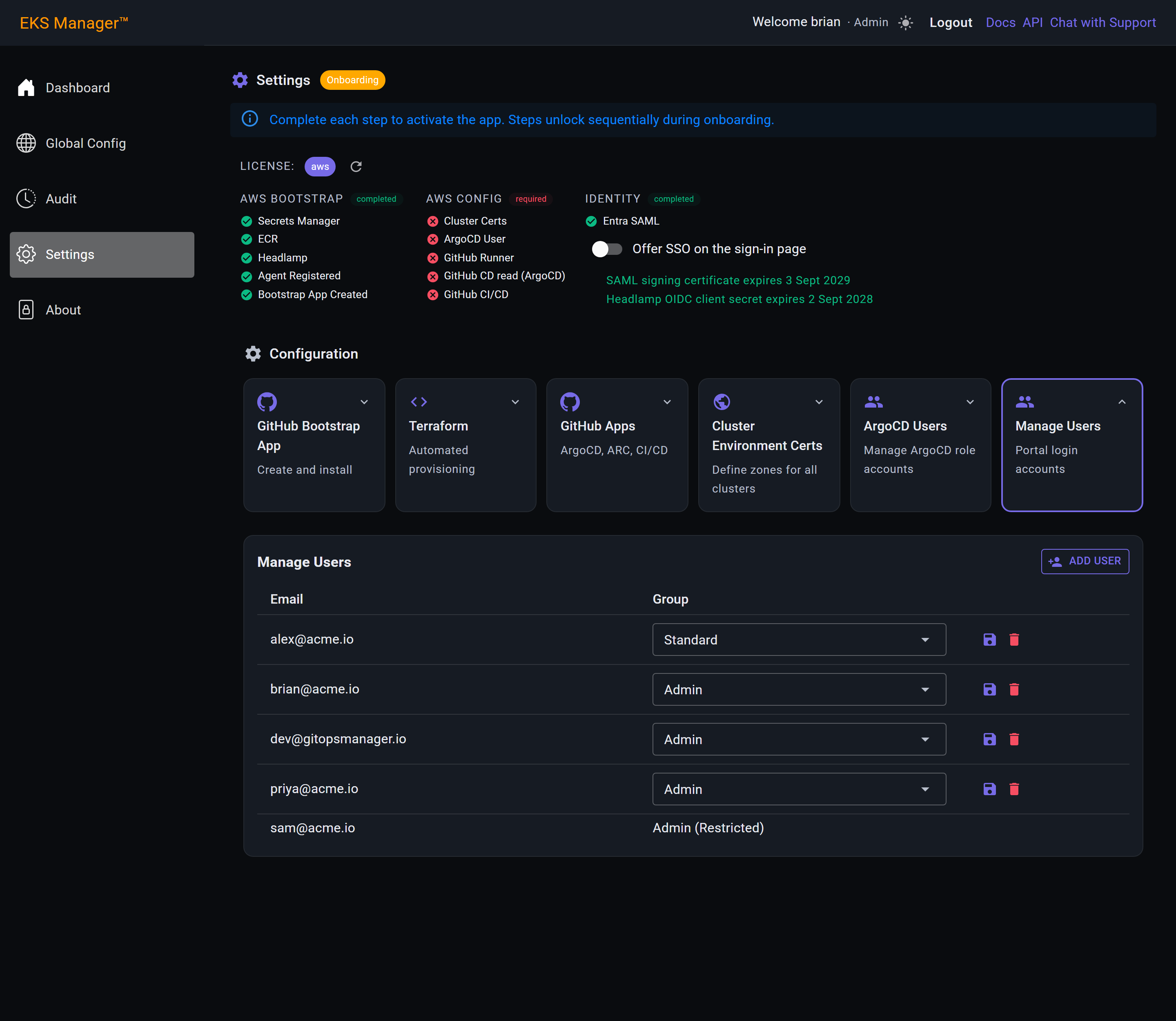
Task: Delete user priya@acme.io
Action: pyautogui.click(x=1014, y=789)
